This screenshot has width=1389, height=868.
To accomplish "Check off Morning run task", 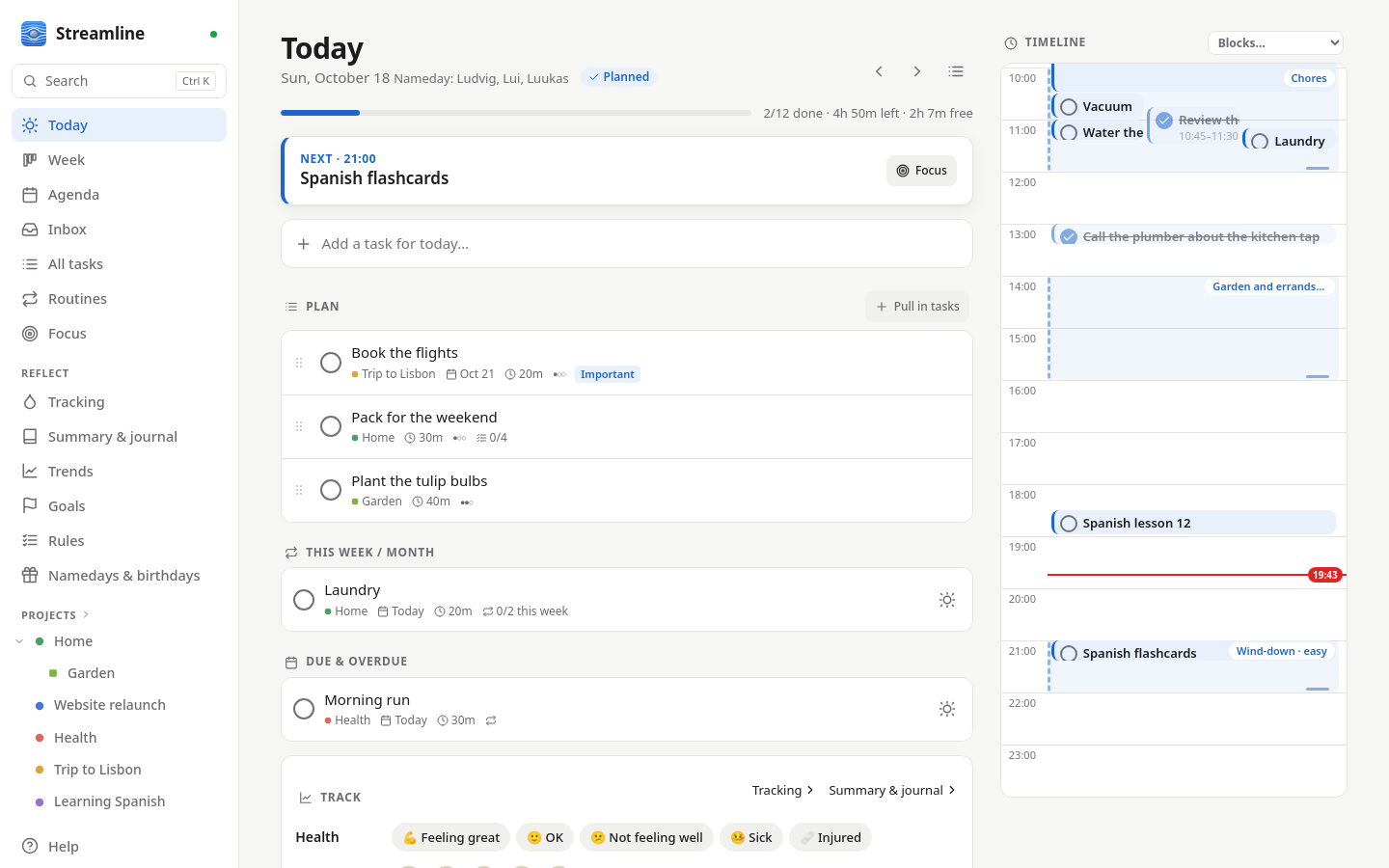I will (x=304, y=709).
